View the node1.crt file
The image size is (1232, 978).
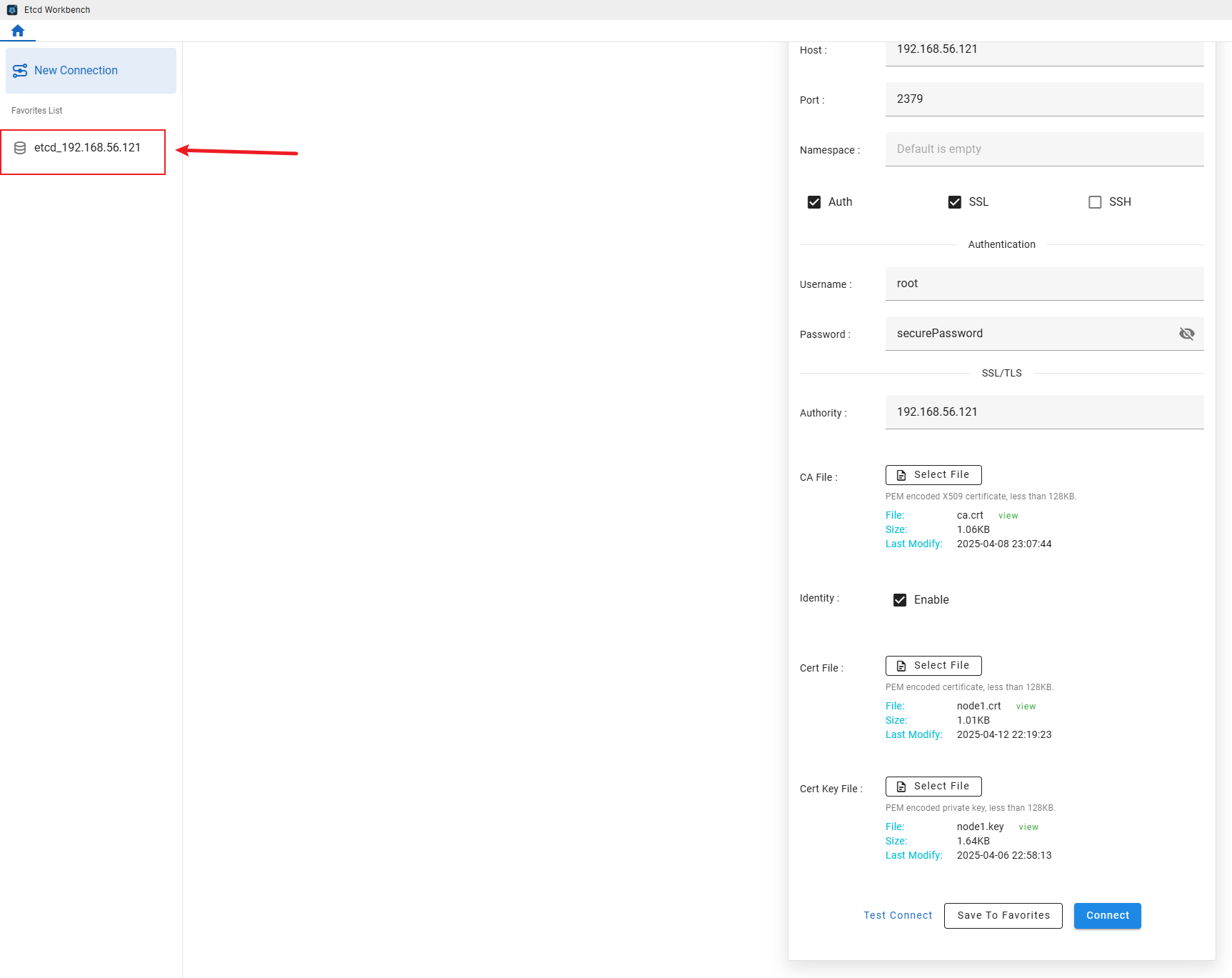(1026, 707)
